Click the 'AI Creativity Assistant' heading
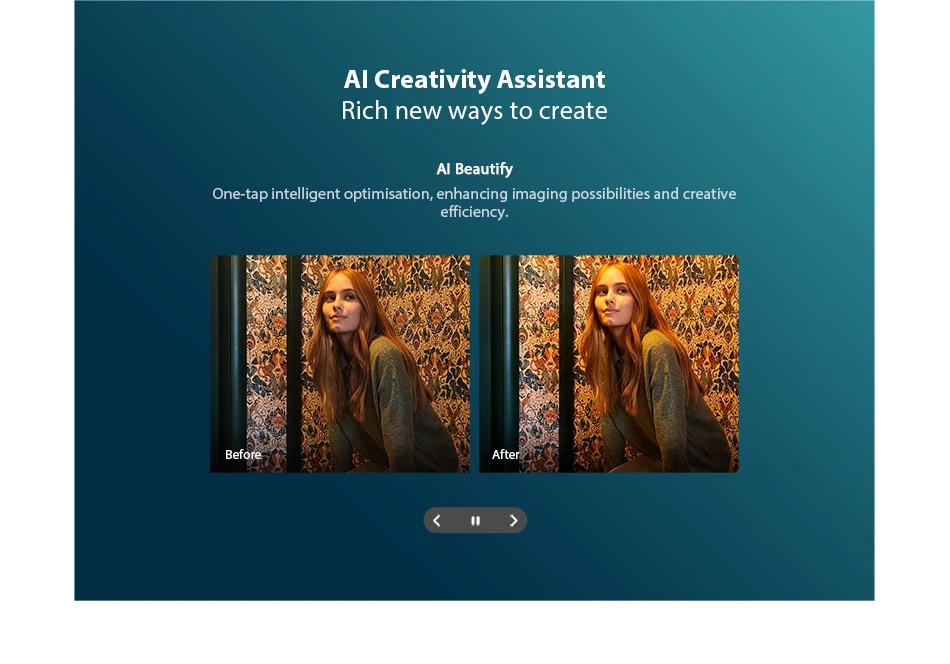Screen dimensions: 950x664 474,79
